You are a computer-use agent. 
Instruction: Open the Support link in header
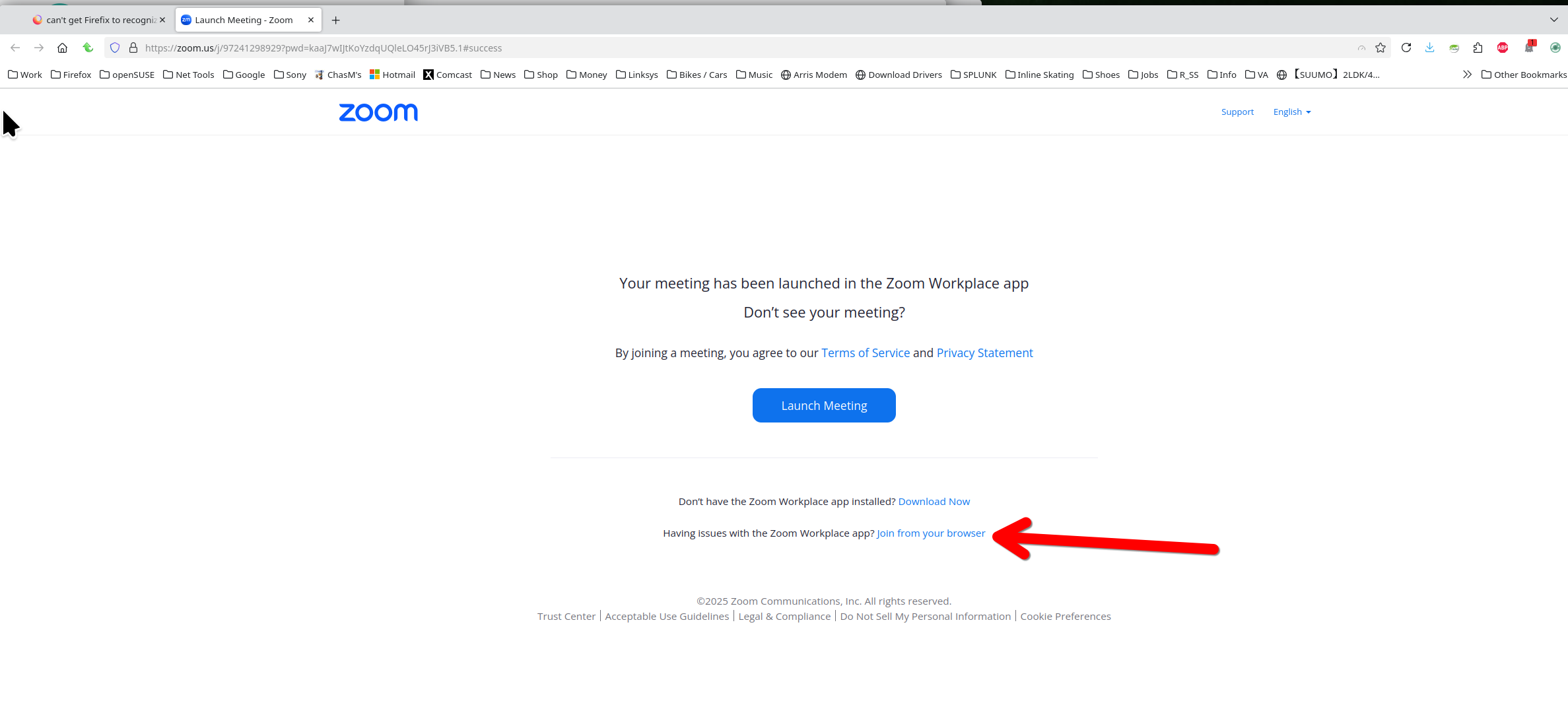click(x=1237, y=112)
